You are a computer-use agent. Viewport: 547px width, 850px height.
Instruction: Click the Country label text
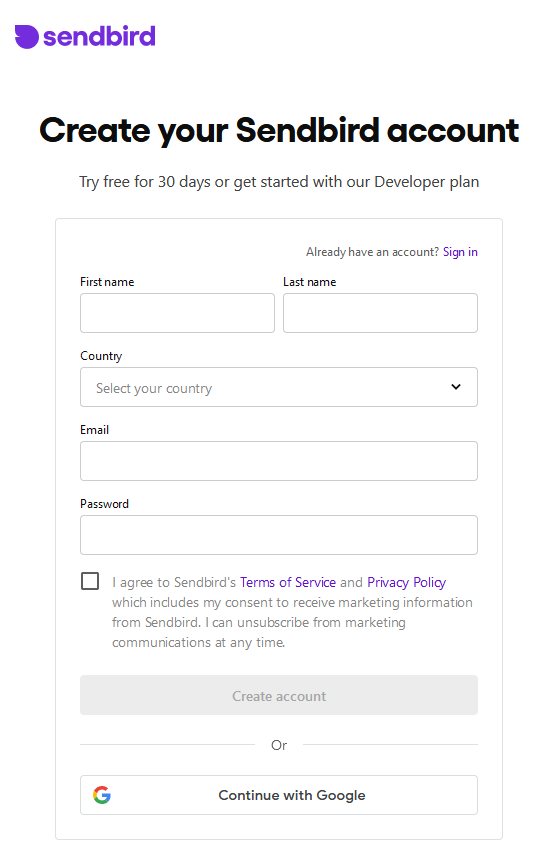[x=101, y=356]
